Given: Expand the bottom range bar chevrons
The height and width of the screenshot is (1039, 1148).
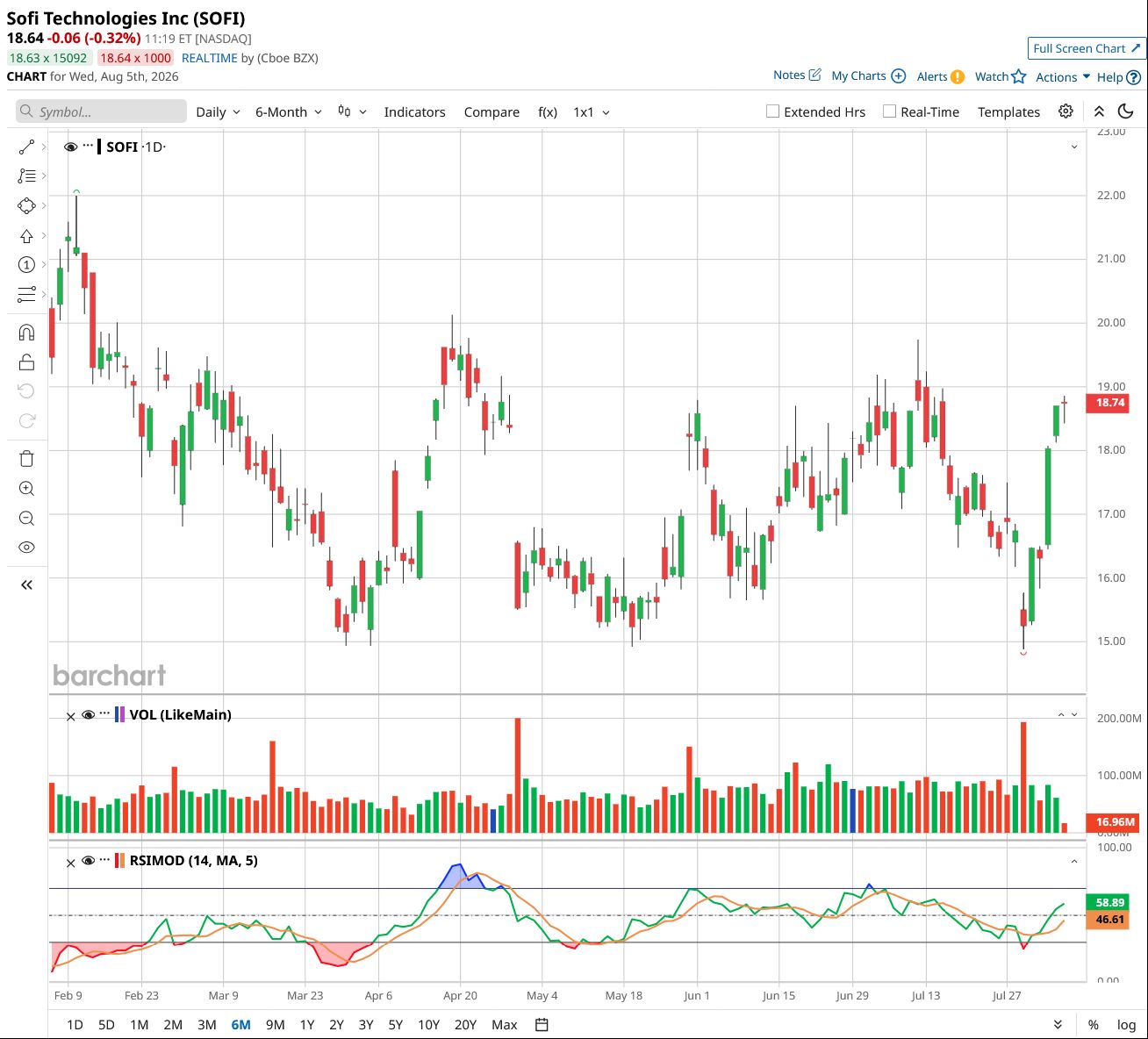Looking at the screenshot, I should (1058, 1025).
